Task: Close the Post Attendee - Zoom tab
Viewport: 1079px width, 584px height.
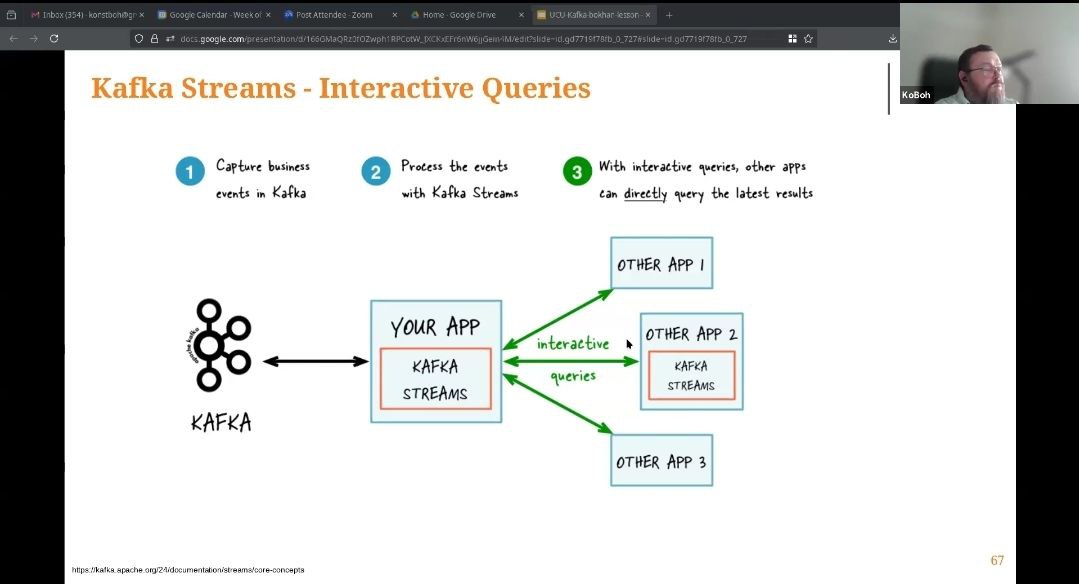Action: [394, 14]
